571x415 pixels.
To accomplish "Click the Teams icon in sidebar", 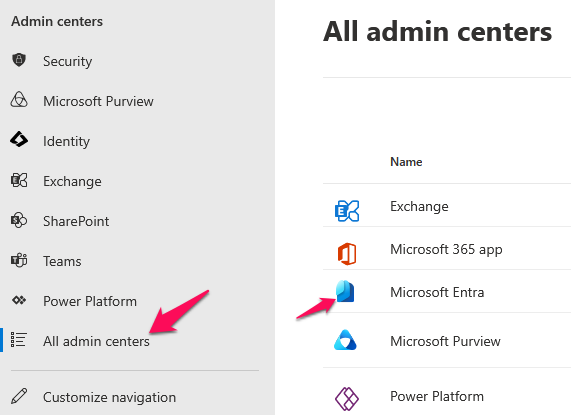I will [19, 260].
